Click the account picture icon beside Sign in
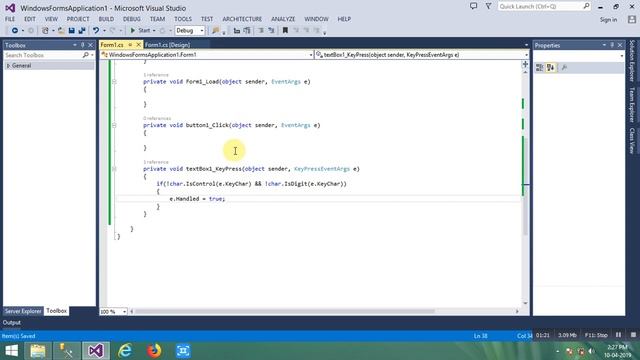Viewport: 640px width, 360px height. click(x=632, y=19)
